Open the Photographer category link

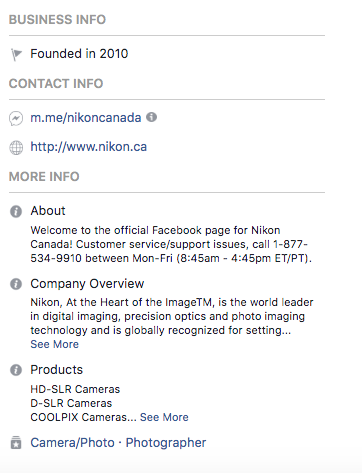click(166, 443)
